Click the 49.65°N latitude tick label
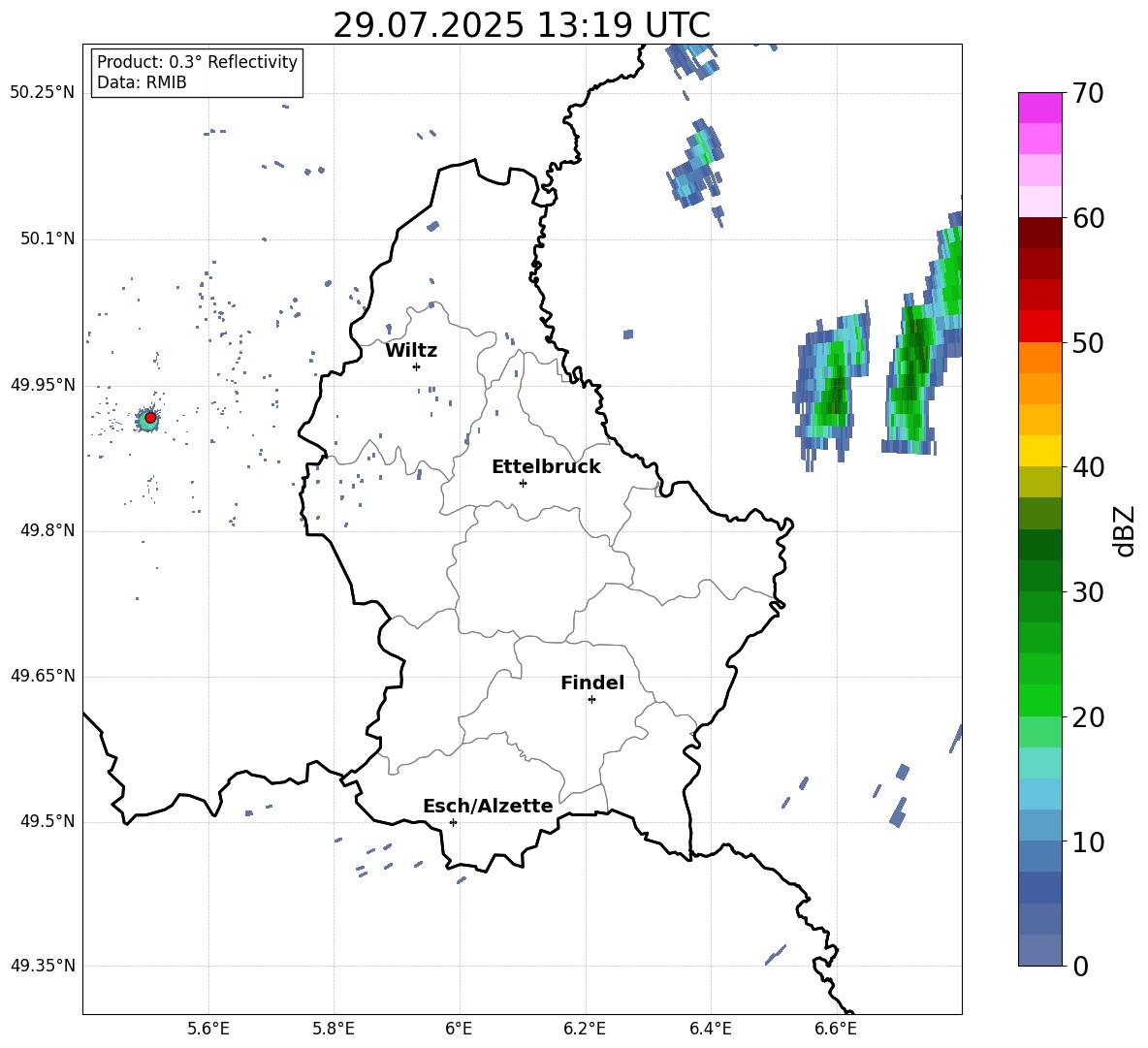Viewport: 1148px width, 1048px height. coord(42,676)
